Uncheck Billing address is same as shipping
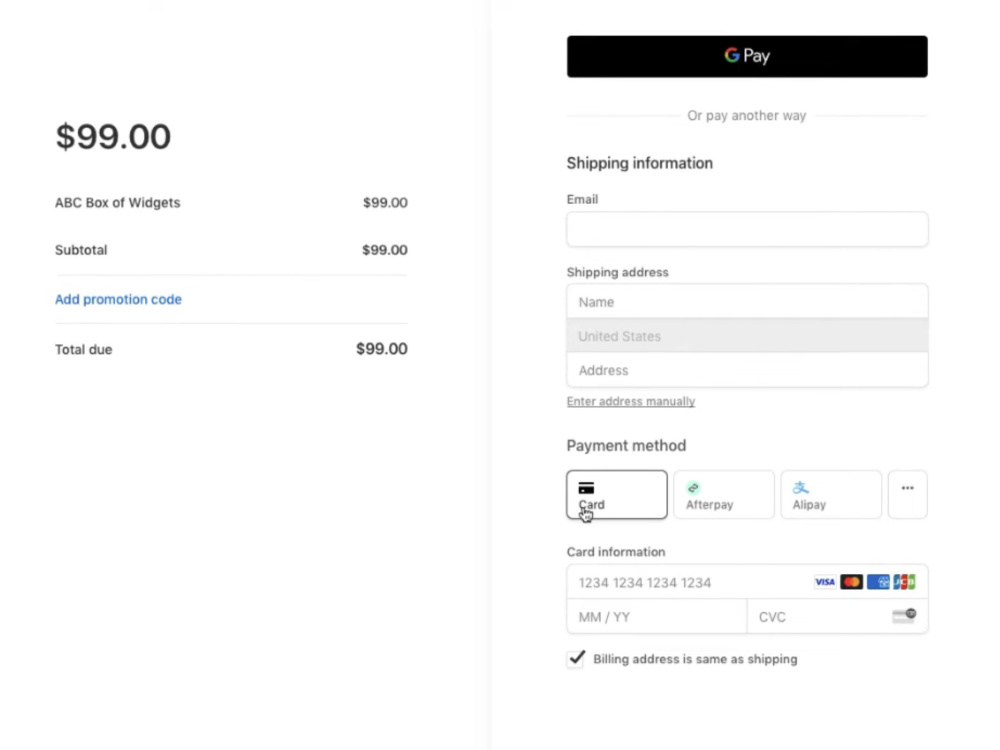 click(x=576, y=658)
